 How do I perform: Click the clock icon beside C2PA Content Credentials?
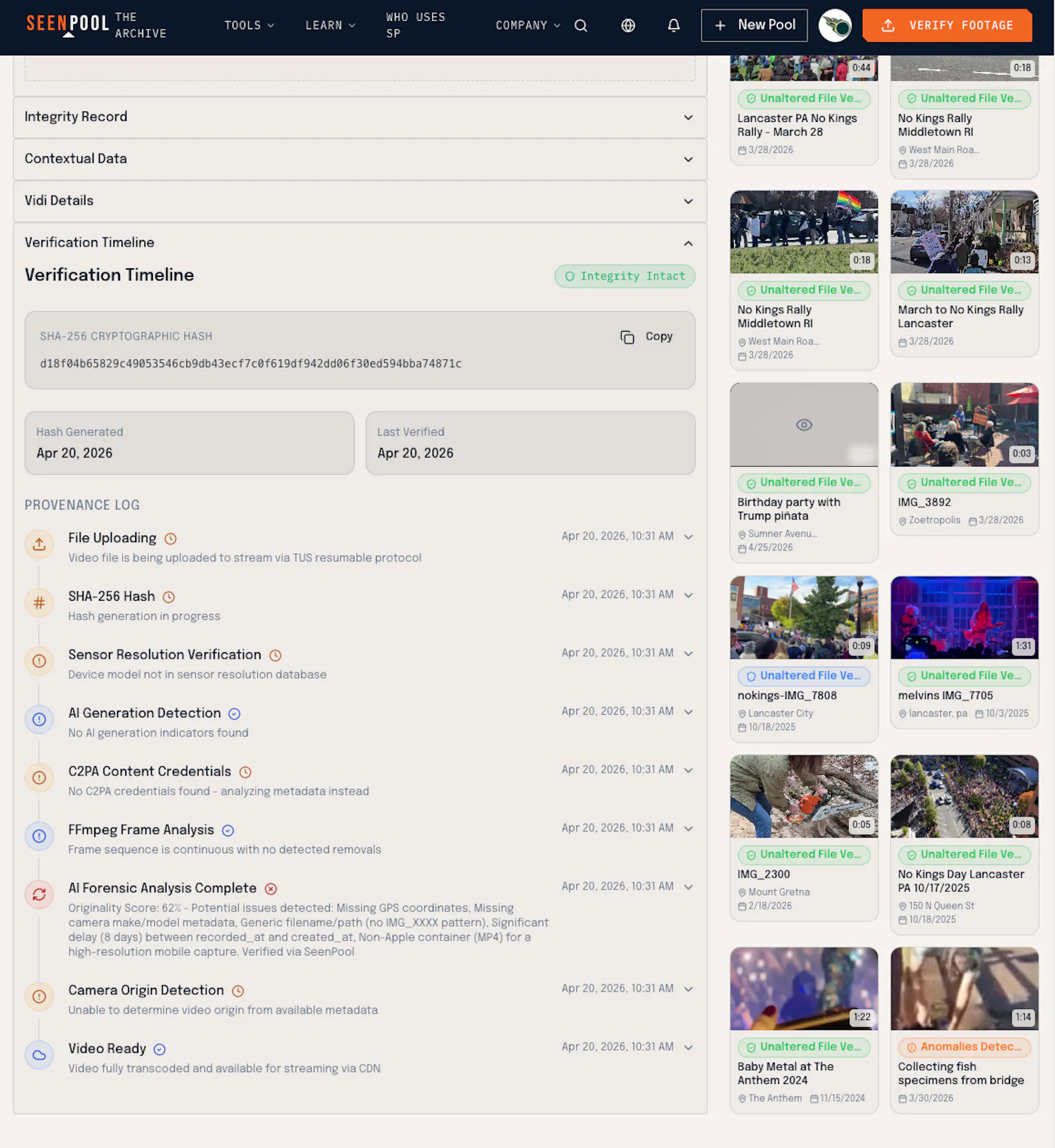[x=245, y=772]
